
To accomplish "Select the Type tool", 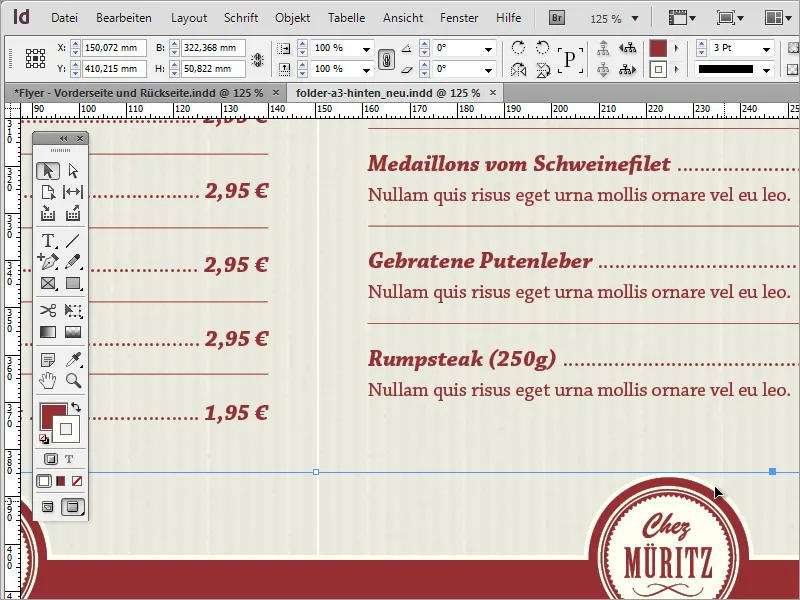I will [48, 240].
